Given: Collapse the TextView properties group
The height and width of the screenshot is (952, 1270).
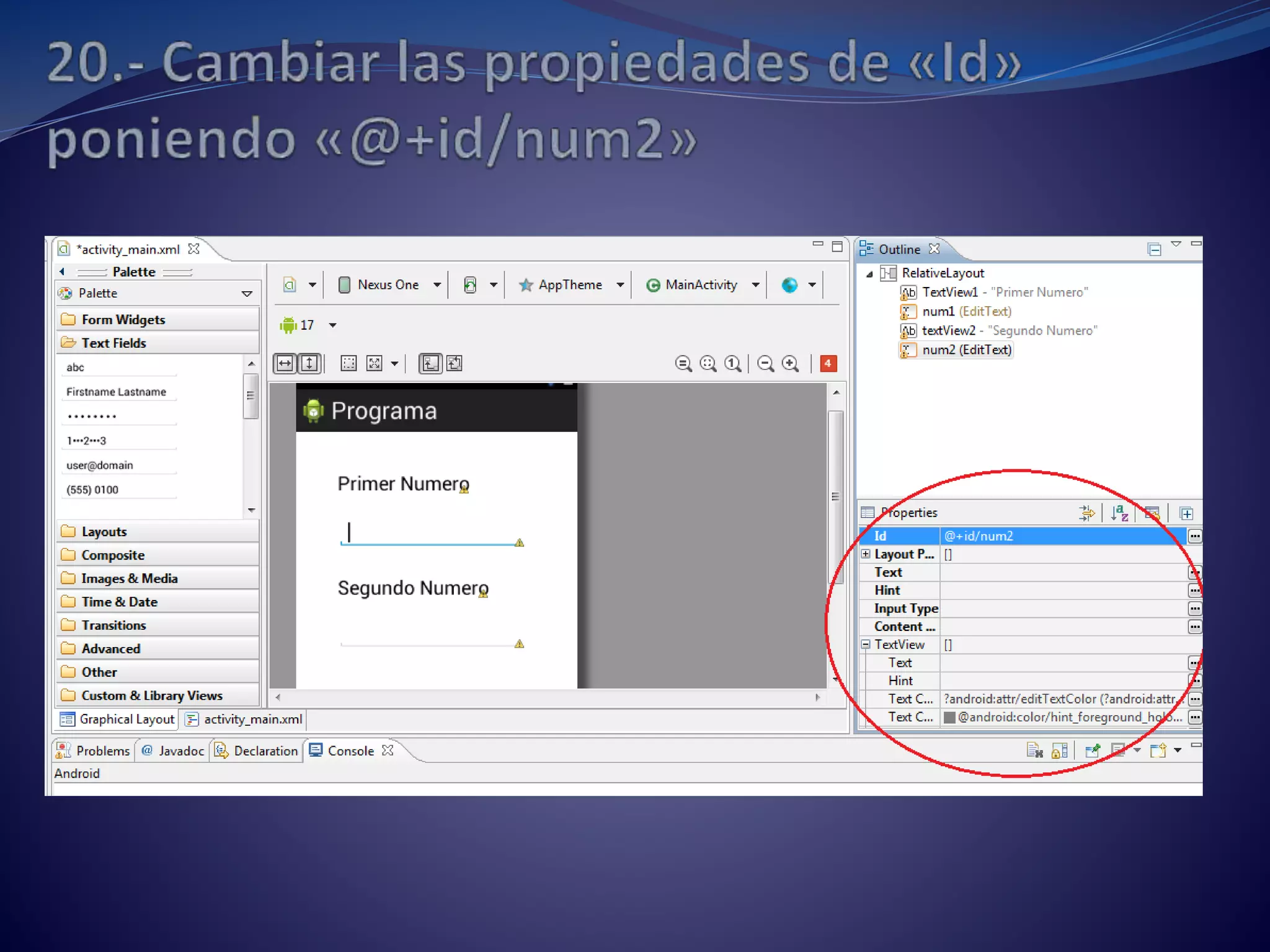Looking at the screenshot, I should (x=866, y=645).
